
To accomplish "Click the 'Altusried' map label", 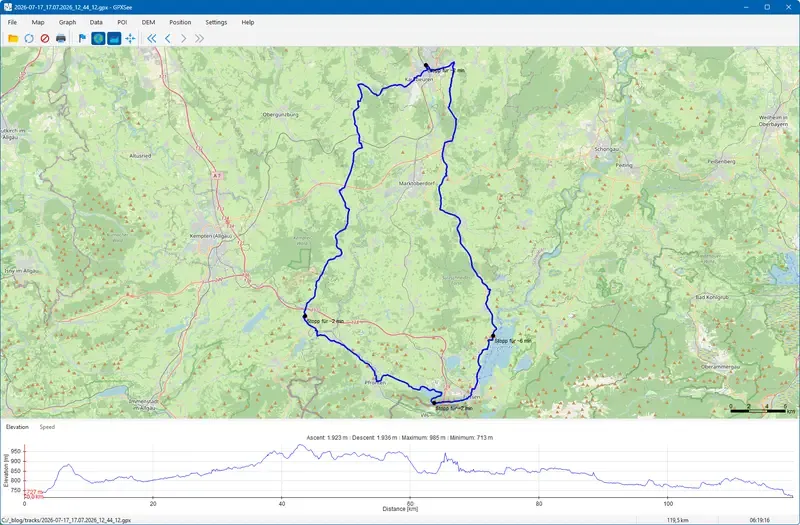I will pos(140,156).
